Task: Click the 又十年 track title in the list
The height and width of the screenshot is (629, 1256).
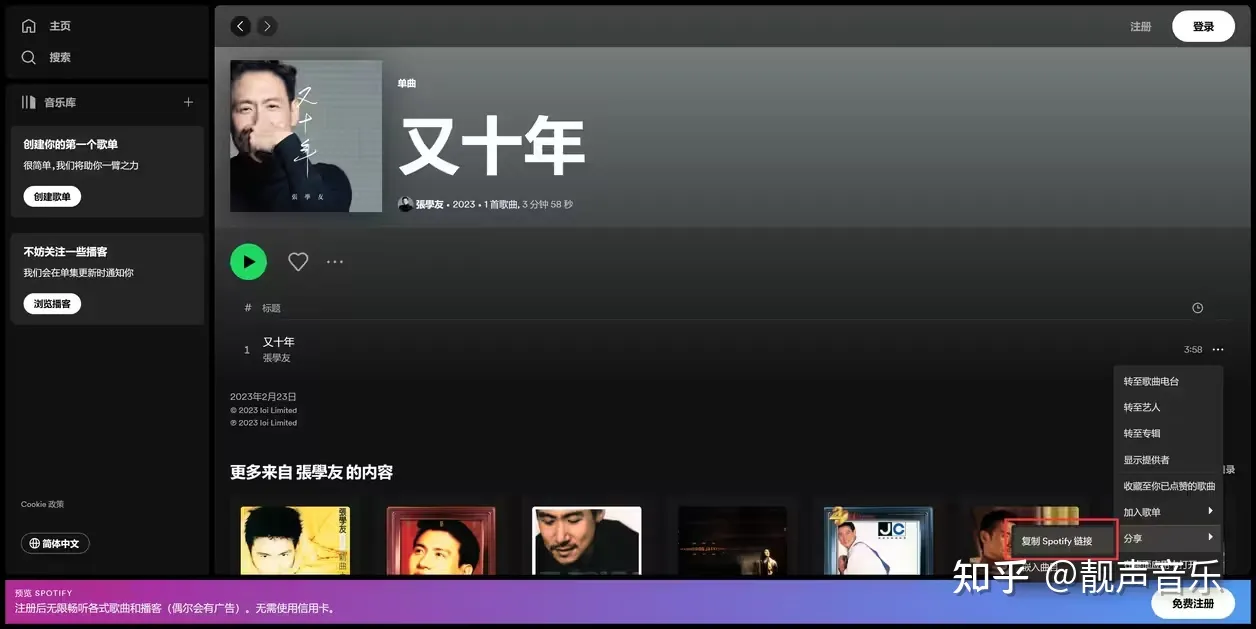Action: (278, 342)
